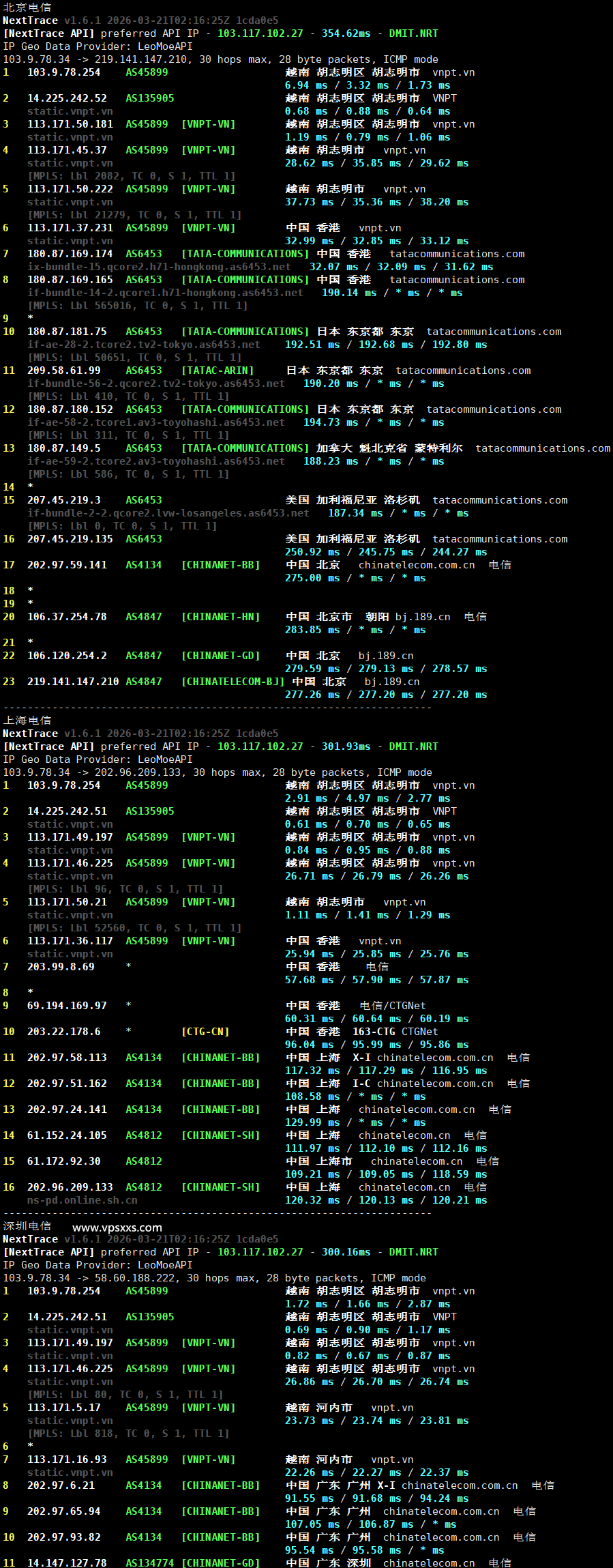This screenshot has height=1568, width=613.
Task: Select hop IP 180.87.180.152
Action: (70, 409)
